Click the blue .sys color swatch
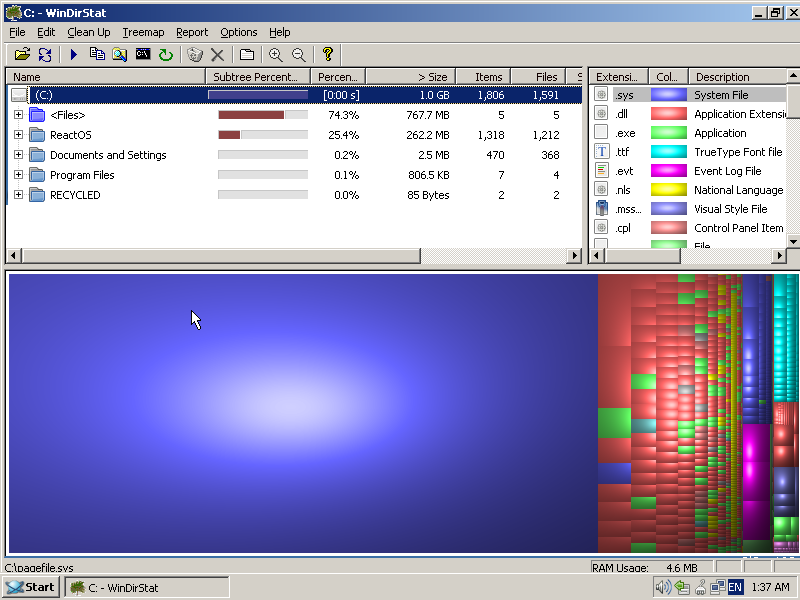Viewport: 800px width, 600px height. coord(668,95)
